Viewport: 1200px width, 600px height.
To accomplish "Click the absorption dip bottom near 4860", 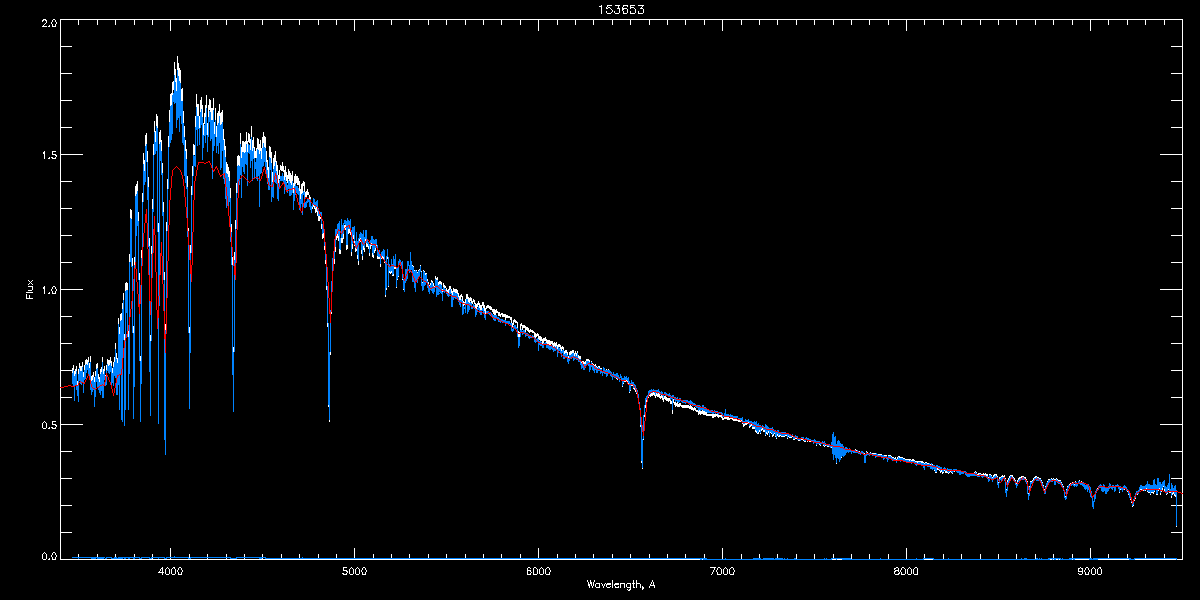I will click(x=329, y=418).
